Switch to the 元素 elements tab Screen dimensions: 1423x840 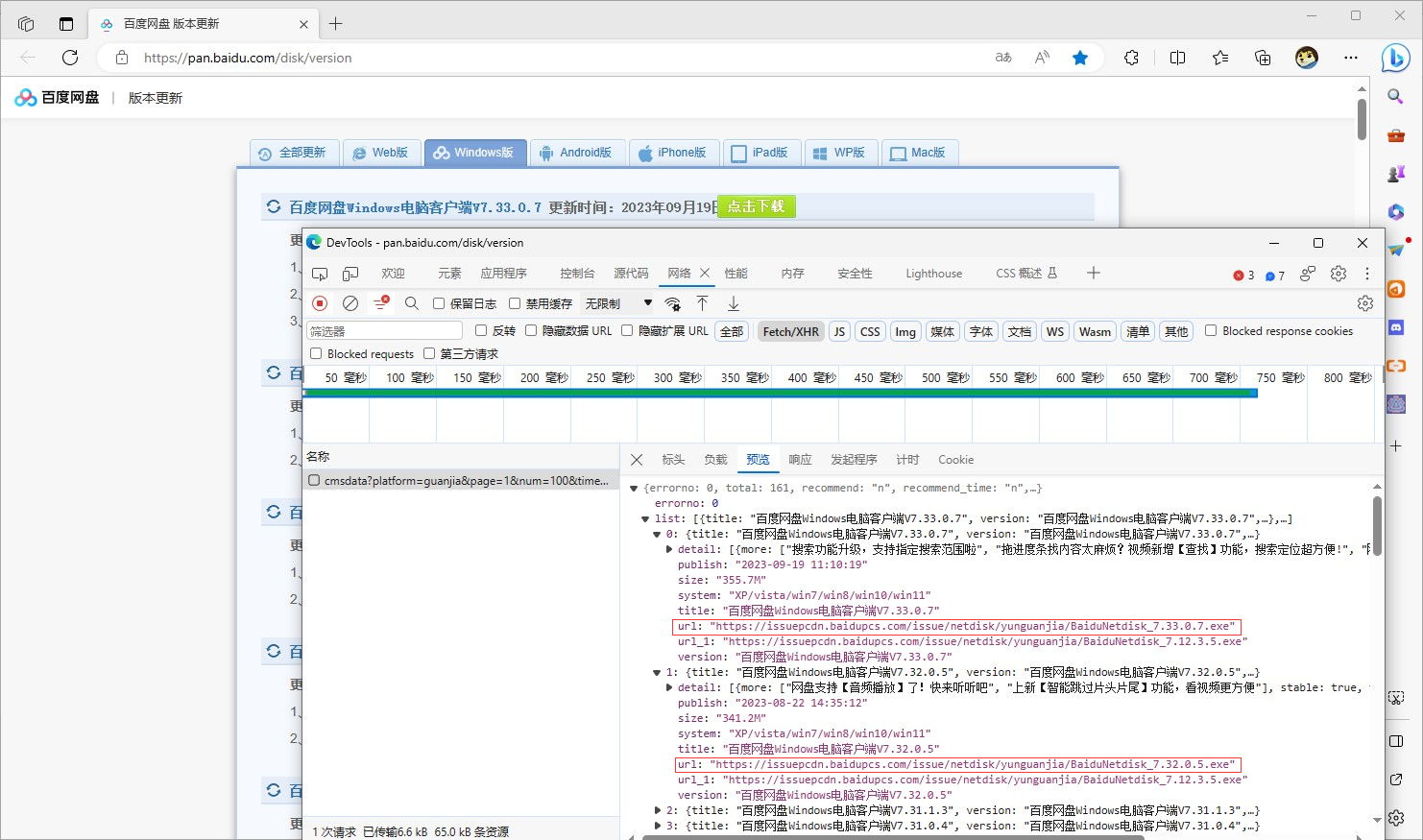coord(449,274)
